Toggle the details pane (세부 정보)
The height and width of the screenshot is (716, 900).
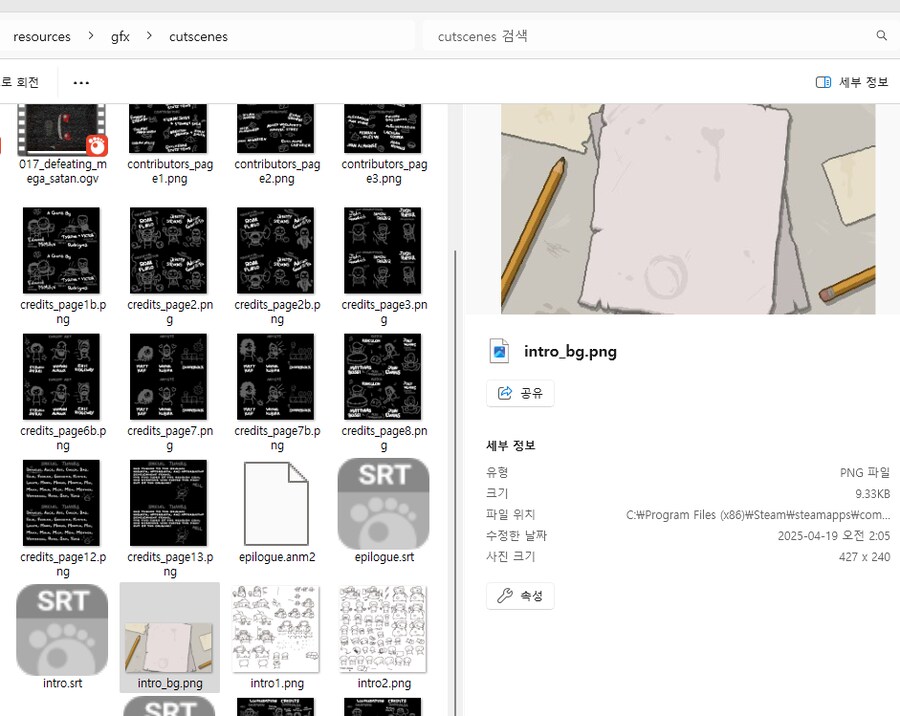click(852, 82)
